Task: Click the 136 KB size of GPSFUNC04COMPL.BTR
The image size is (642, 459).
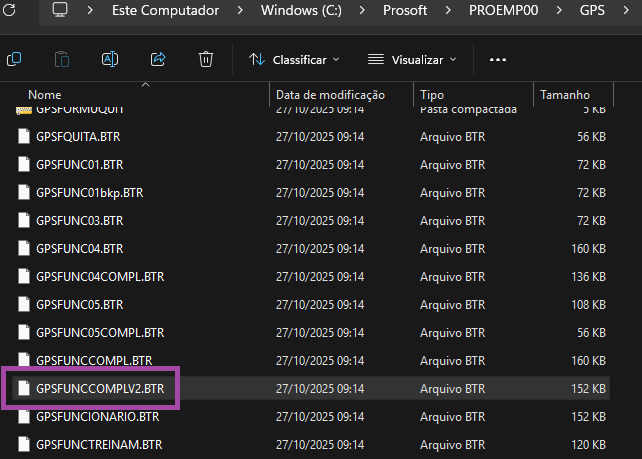Action: [x=588, y=276]
